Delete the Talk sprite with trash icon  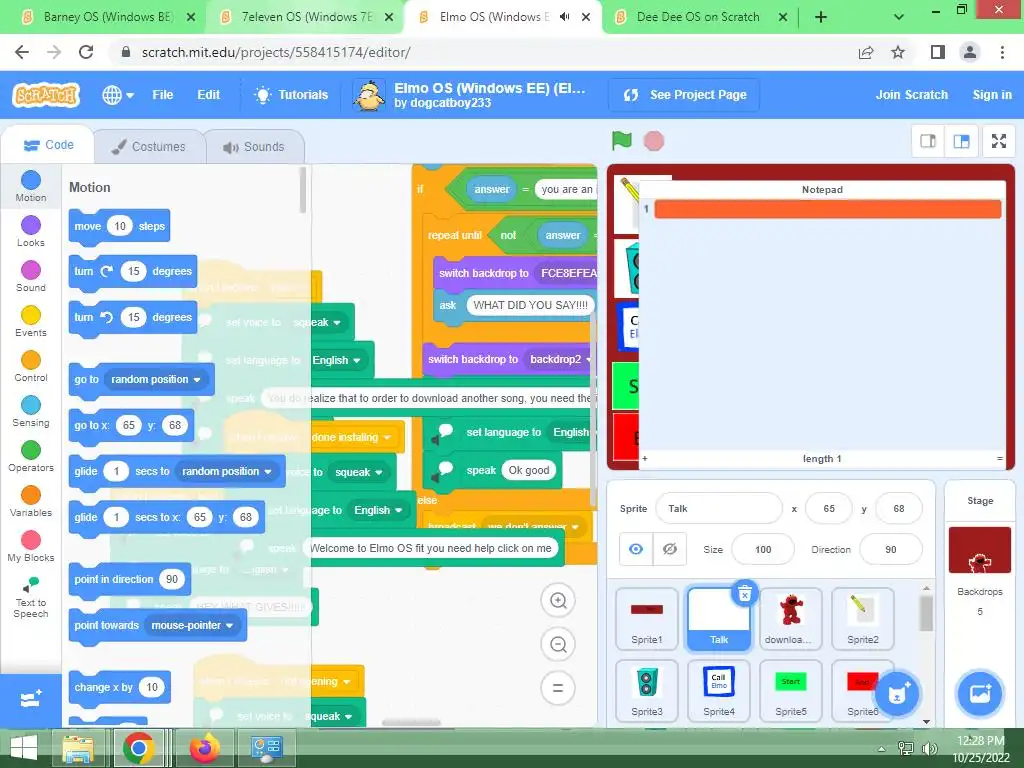click(744, 593)
